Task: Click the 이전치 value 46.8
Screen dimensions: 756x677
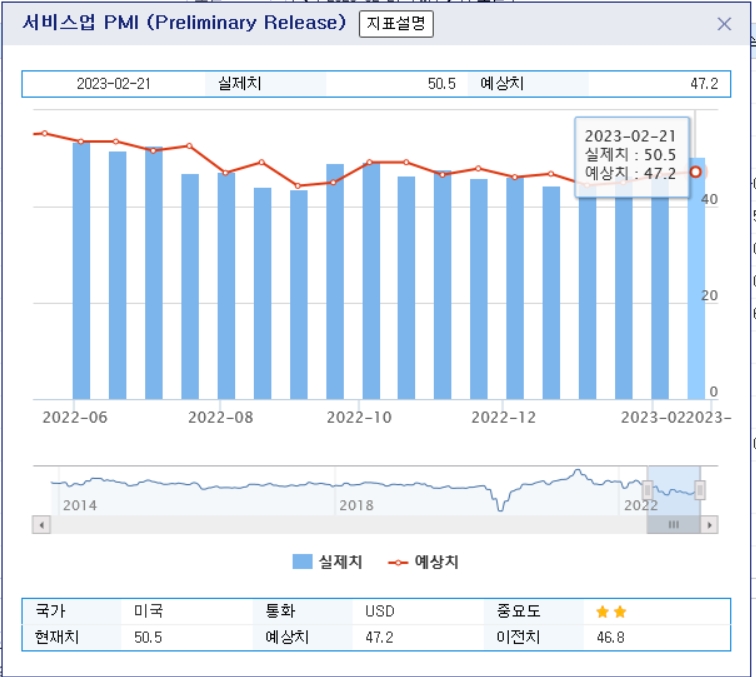Action: click(x=610, y=637)
